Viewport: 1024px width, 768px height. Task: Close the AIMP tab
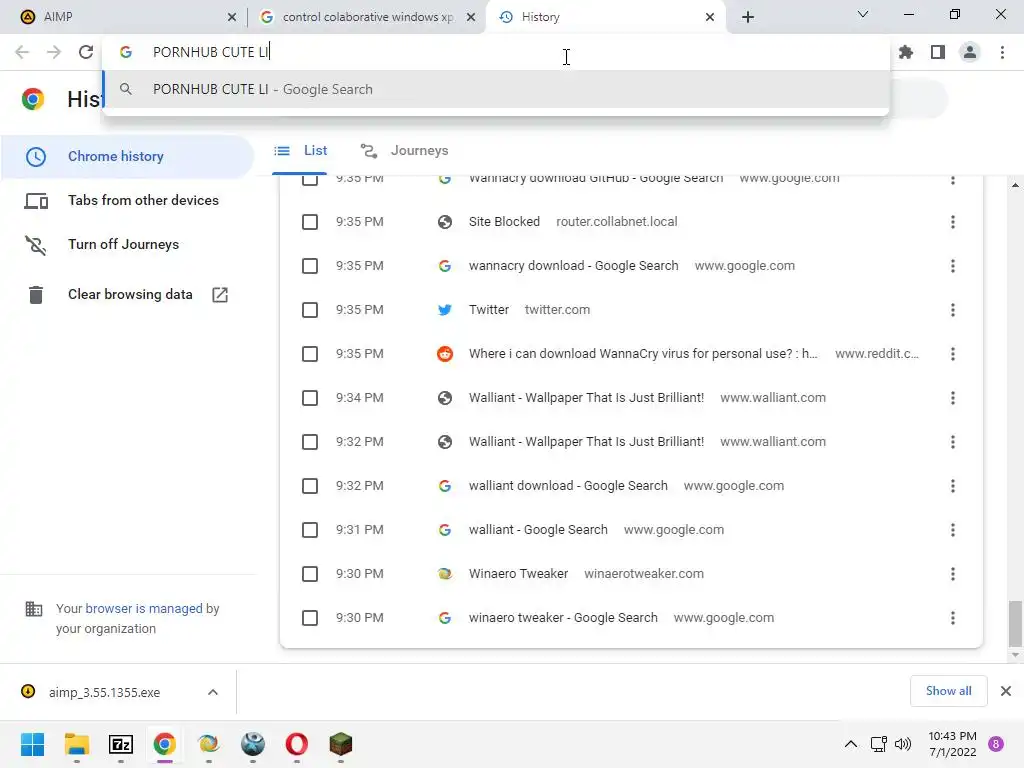[232, 17]
